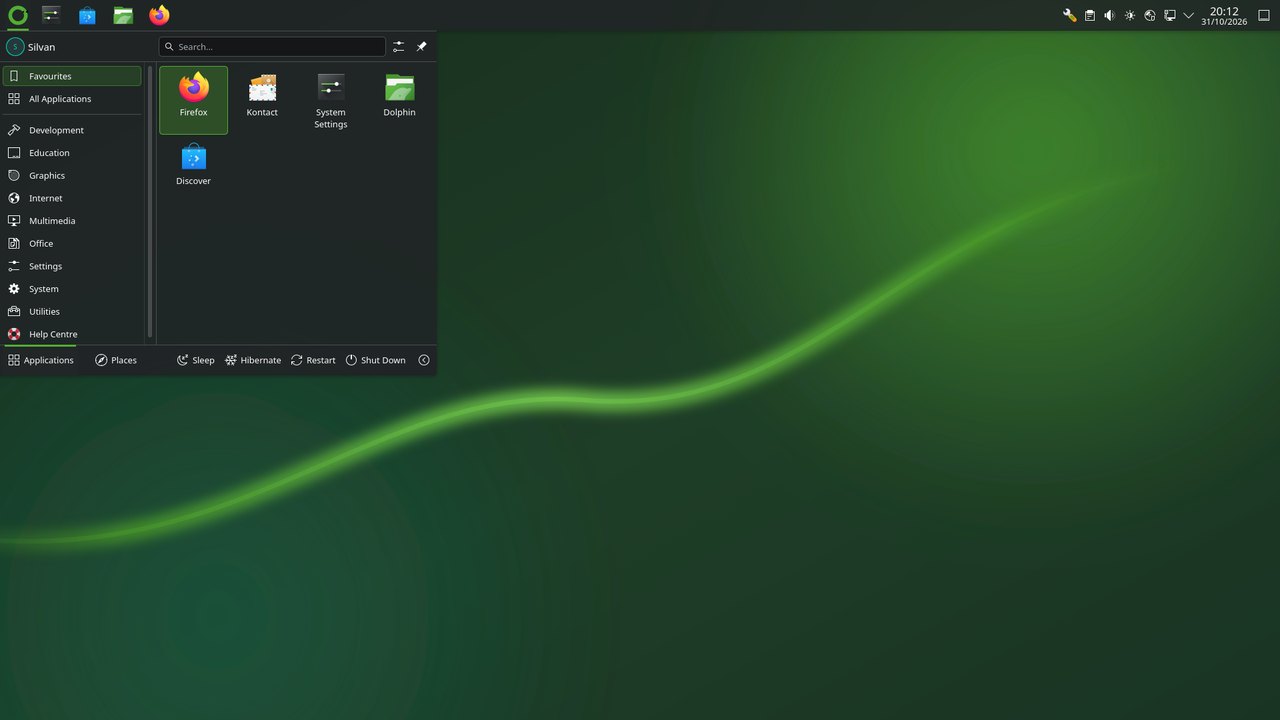Screen dimensions: 1280x720
Task: Pin the launcher menu open
Action: point(421,46)
